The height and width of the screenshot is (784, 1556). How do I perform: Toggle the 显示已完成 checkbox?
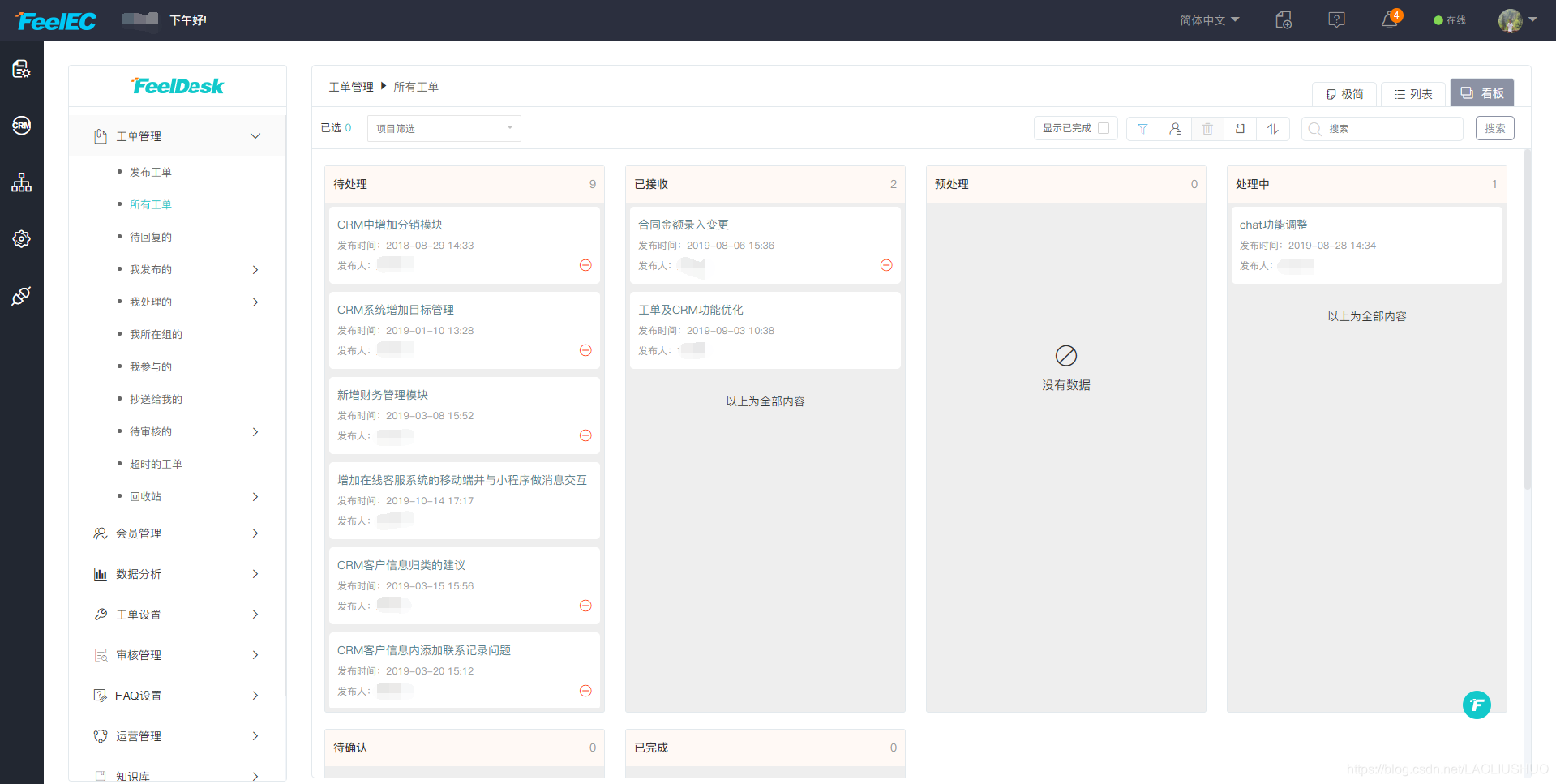click(1104, 128)
